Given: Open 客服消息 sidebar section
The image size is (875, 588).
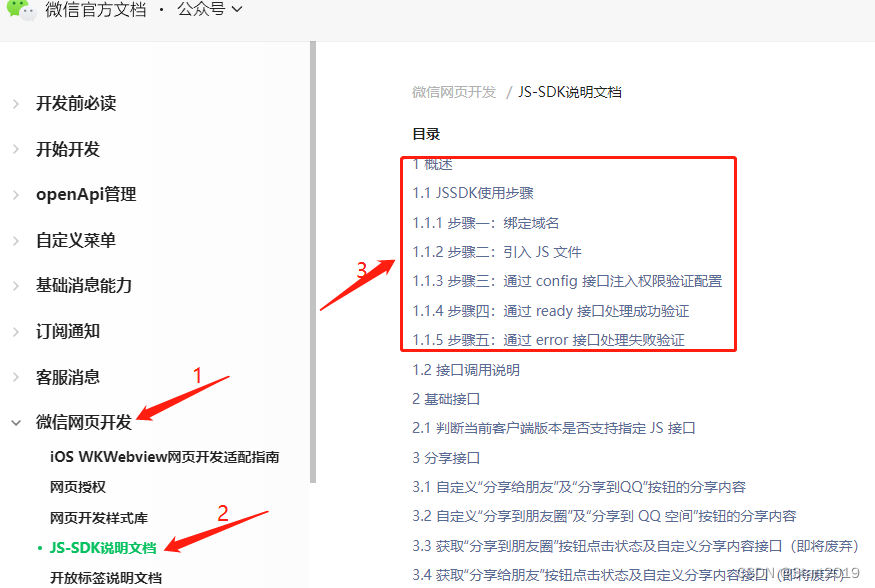Looking at the screenshot, I should [x=68, y=377].
